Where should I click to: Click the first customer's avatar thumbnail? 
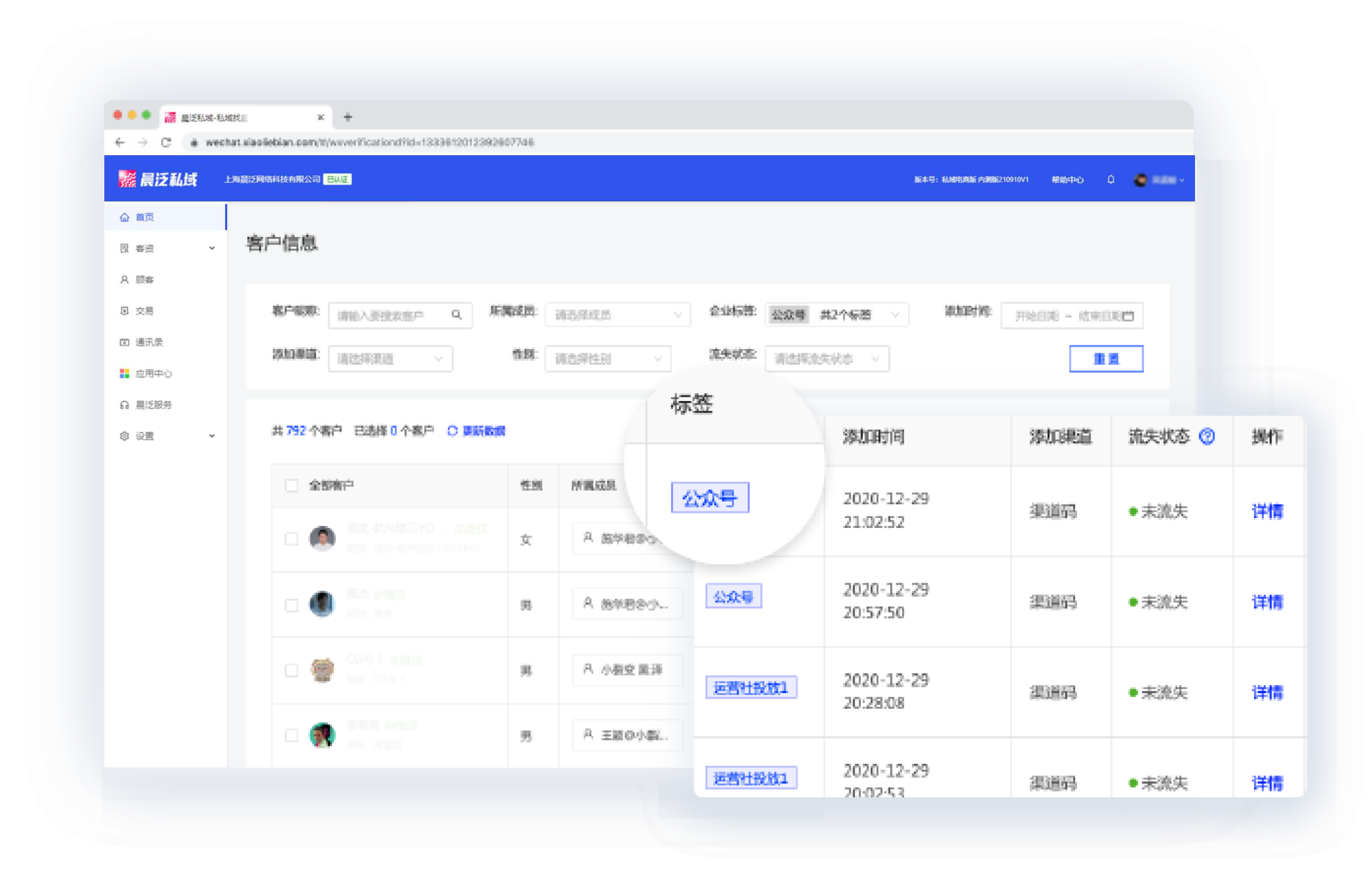322,538
